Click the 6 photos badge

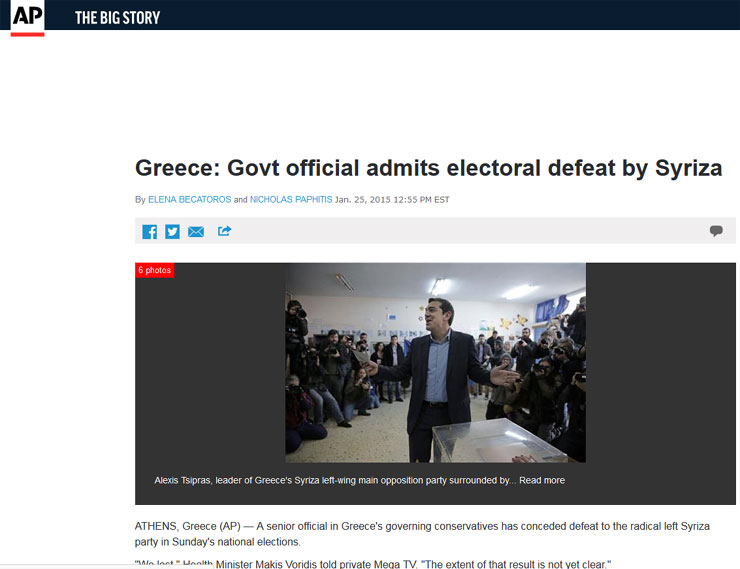click(155, 270)
